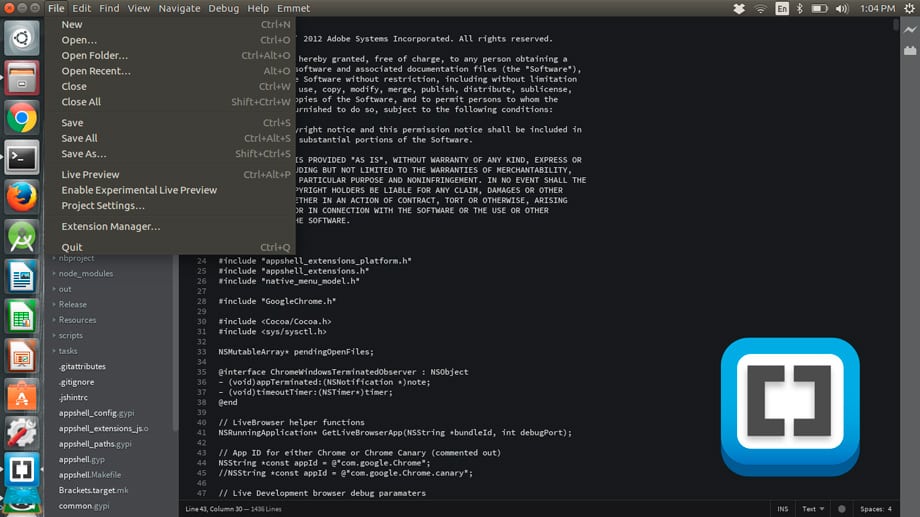This screenshot has width=920, height=517.
Task: Click Brackets Live Preview lightning icon
Action: (x=910, y=29)
